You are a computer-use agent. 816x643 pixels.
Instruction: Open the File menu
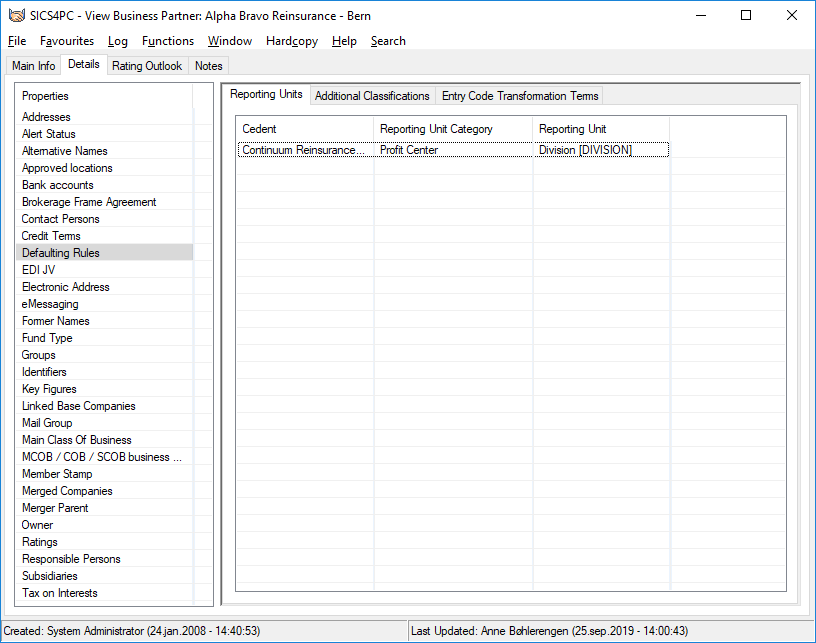point(16,41)
